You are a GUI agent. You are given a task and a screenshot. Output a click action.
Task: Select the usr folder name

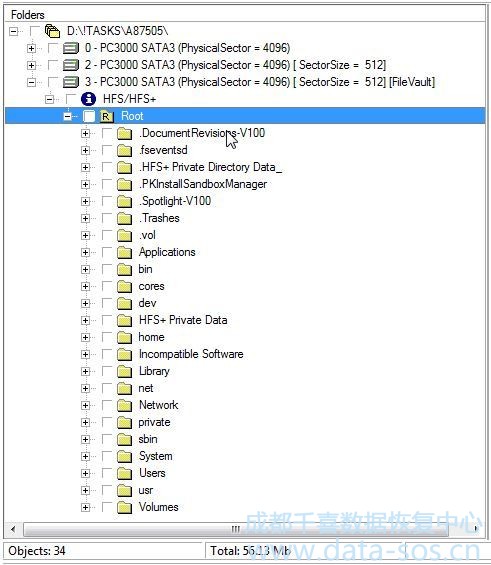point(146,490)
